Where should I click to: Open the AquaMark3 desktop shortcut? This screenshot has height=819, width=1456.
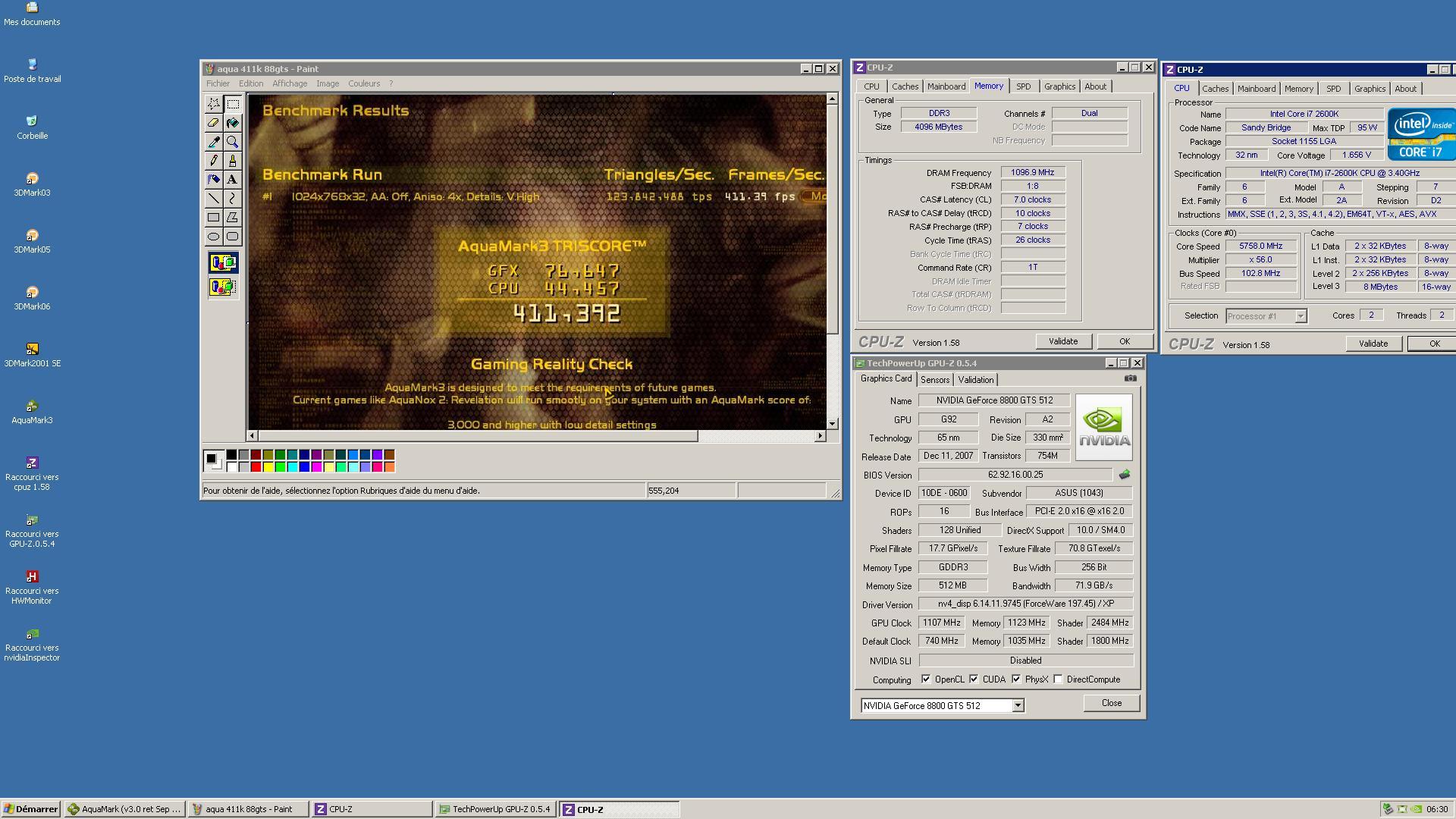coord(32,412)
